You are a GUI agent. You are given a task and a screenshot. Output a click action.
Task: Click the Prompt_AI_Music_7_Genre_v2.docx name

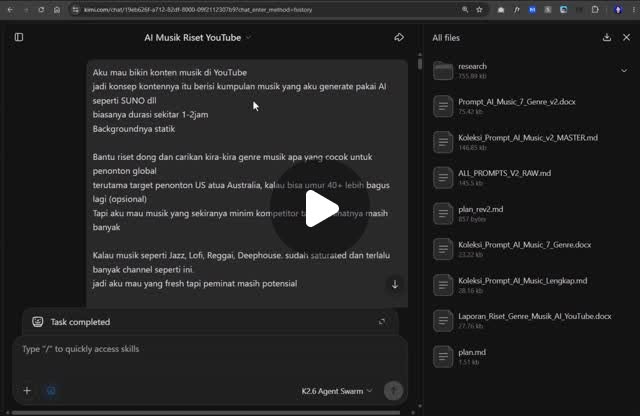pos(517,102)
